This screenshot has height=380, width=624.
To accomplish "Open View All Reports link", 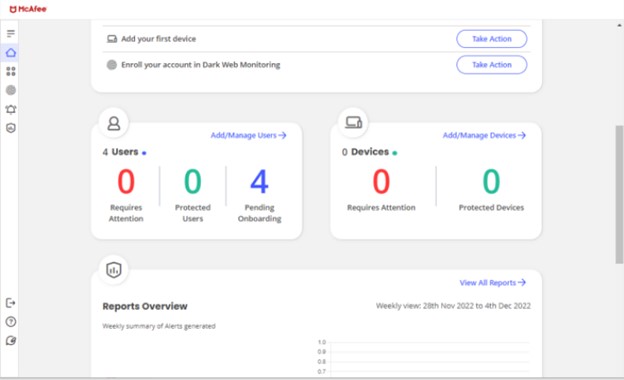I will click(x=493, y=283).
